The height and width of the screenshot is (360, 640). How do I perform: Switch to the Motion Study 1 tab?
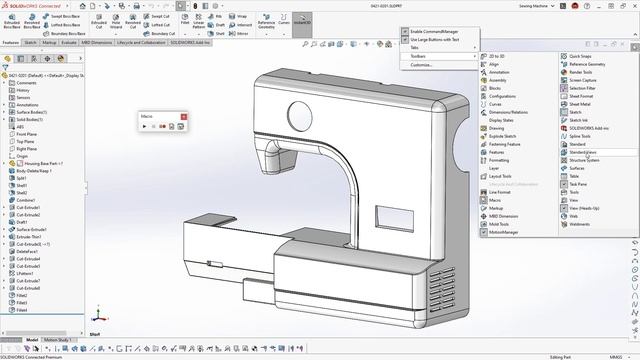click(58, 340)
